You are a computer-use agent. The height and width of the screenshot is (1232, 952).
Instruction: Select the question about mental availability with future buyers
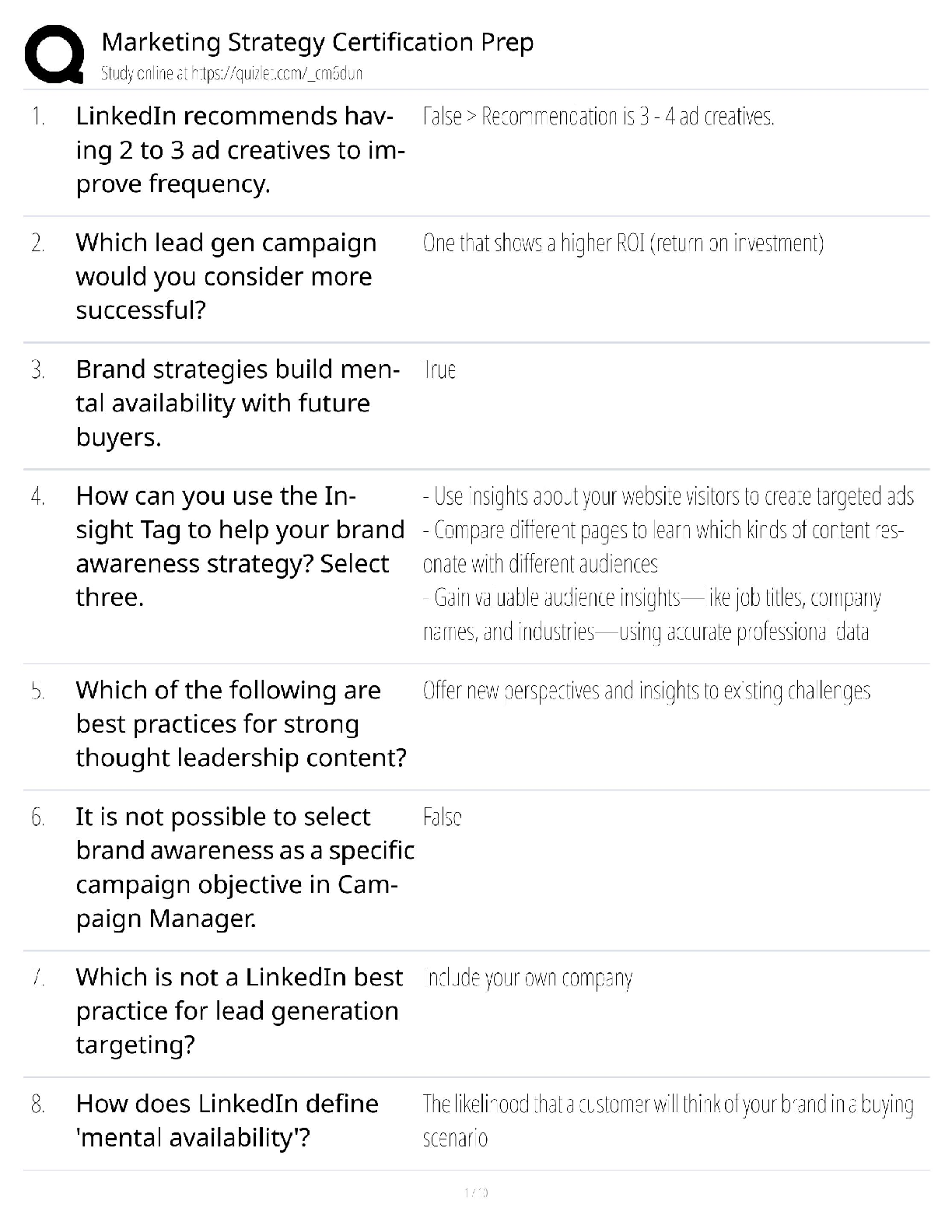pos(237,403)
